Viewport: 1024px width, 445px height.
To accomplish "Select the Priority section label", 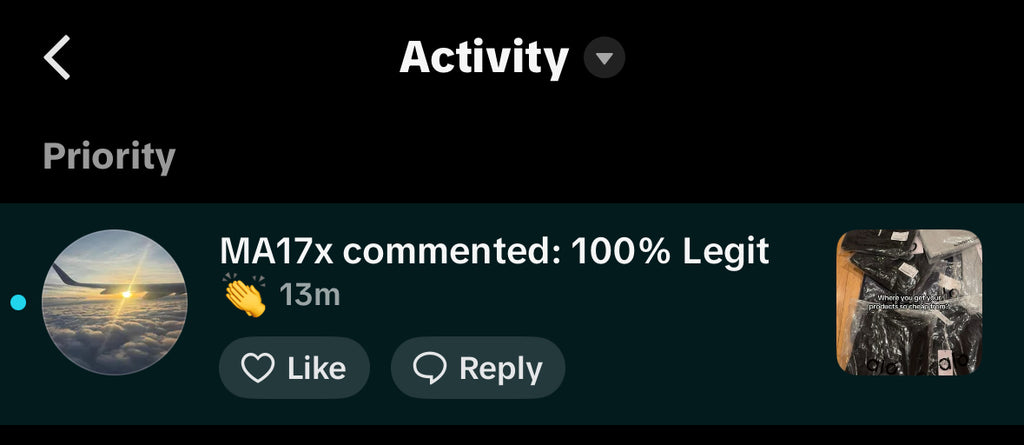I will click(x=109, y=157).
